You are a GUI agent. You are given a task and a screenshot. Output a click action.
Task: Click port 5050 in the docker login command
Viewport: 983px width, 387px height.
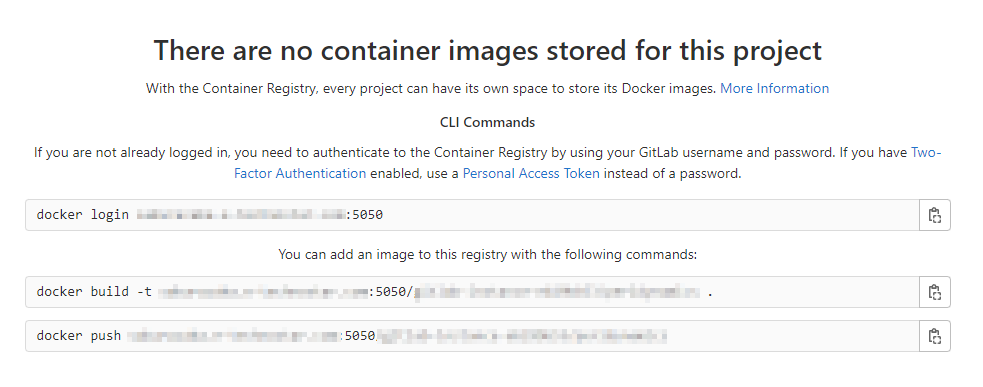pyautogui.click(x=367, y=215)
